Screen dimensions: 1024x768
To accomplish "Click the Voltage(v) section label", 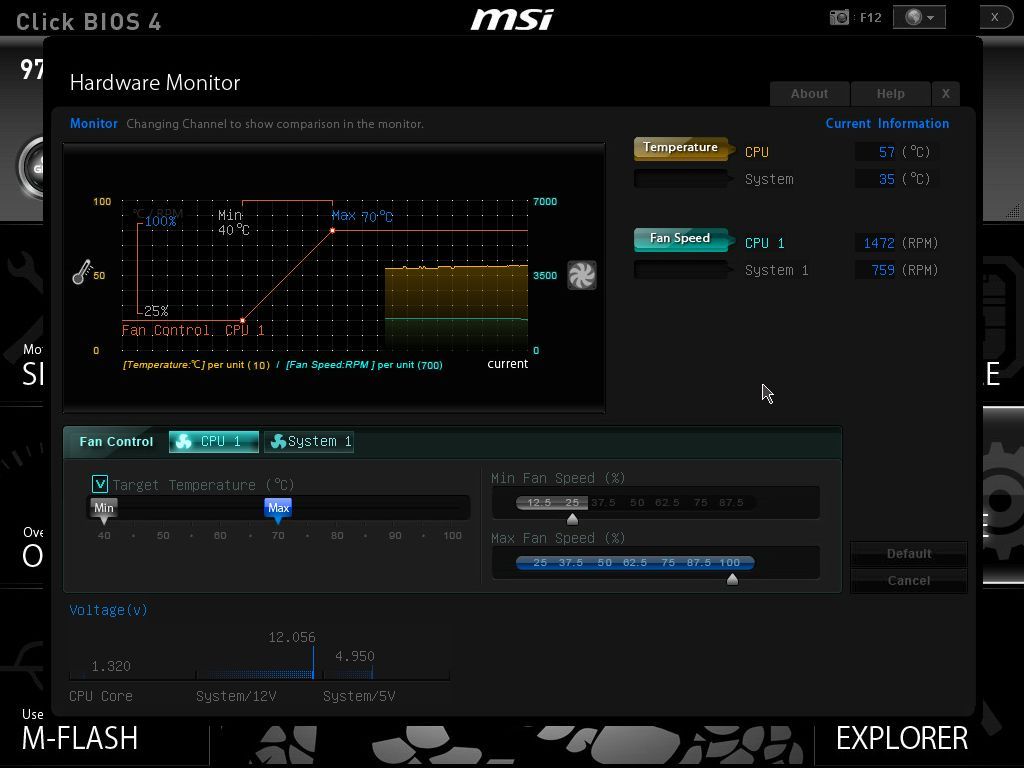I will pos(108,610).
